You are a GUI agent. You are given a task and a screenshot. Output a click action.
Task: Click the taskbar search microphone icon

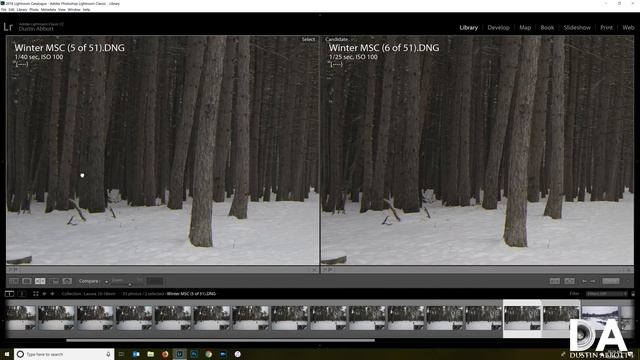click(x=108, y=354)
